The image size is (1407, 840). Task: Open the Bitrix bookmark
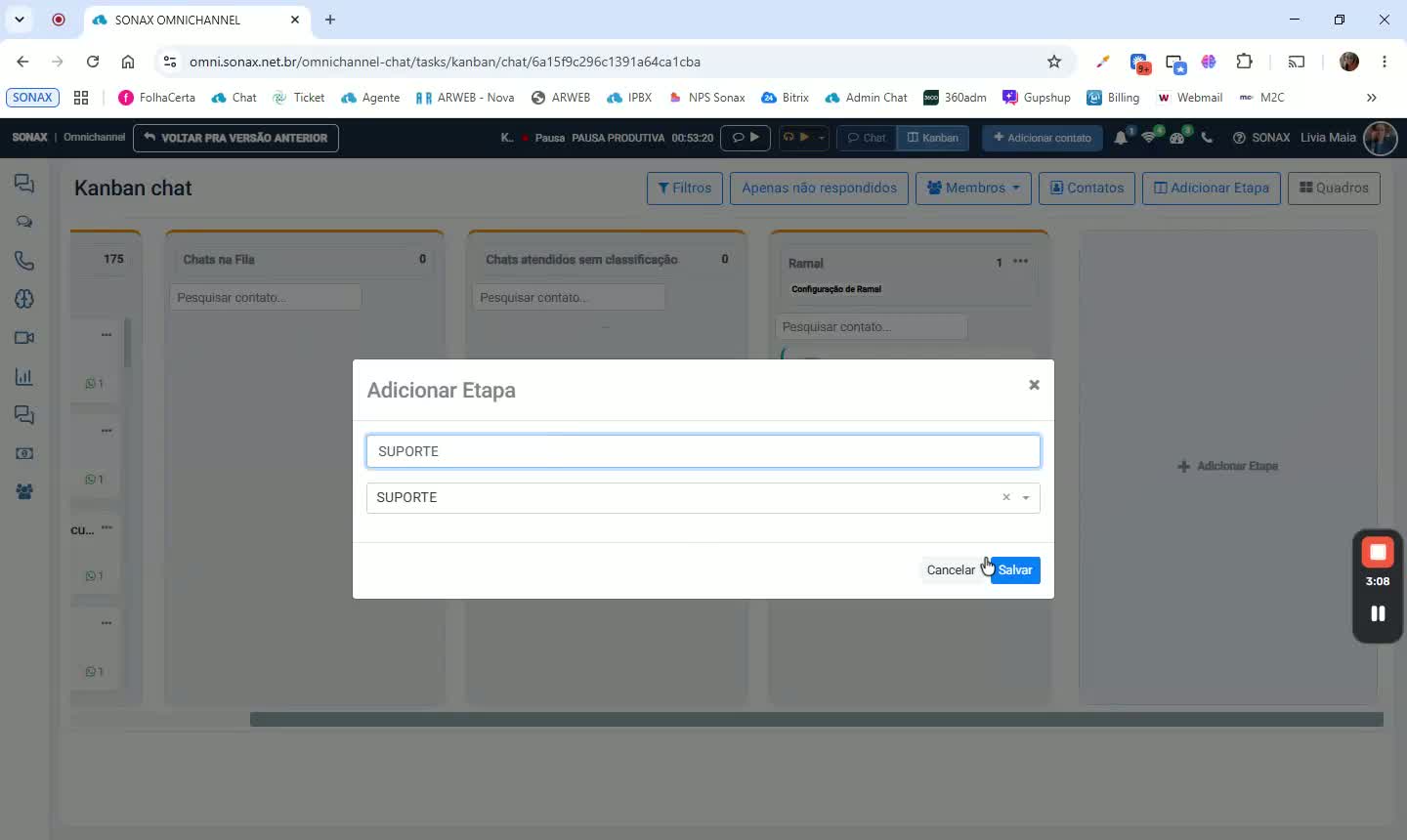click(x=786, y=98)
